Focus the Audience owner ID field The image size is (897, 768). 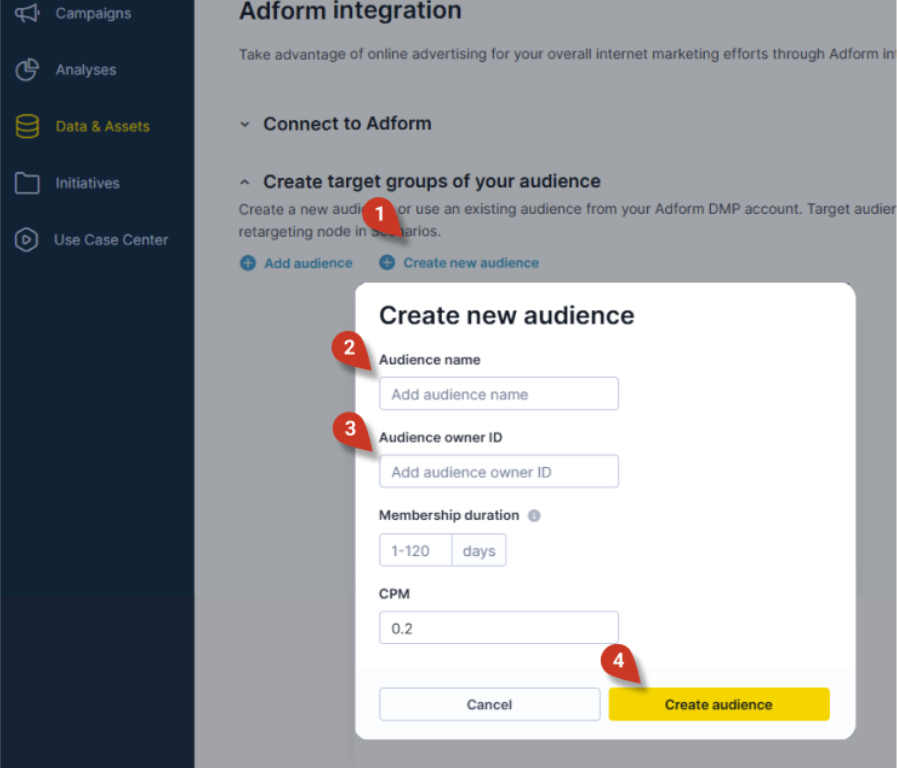coord(498,471)
